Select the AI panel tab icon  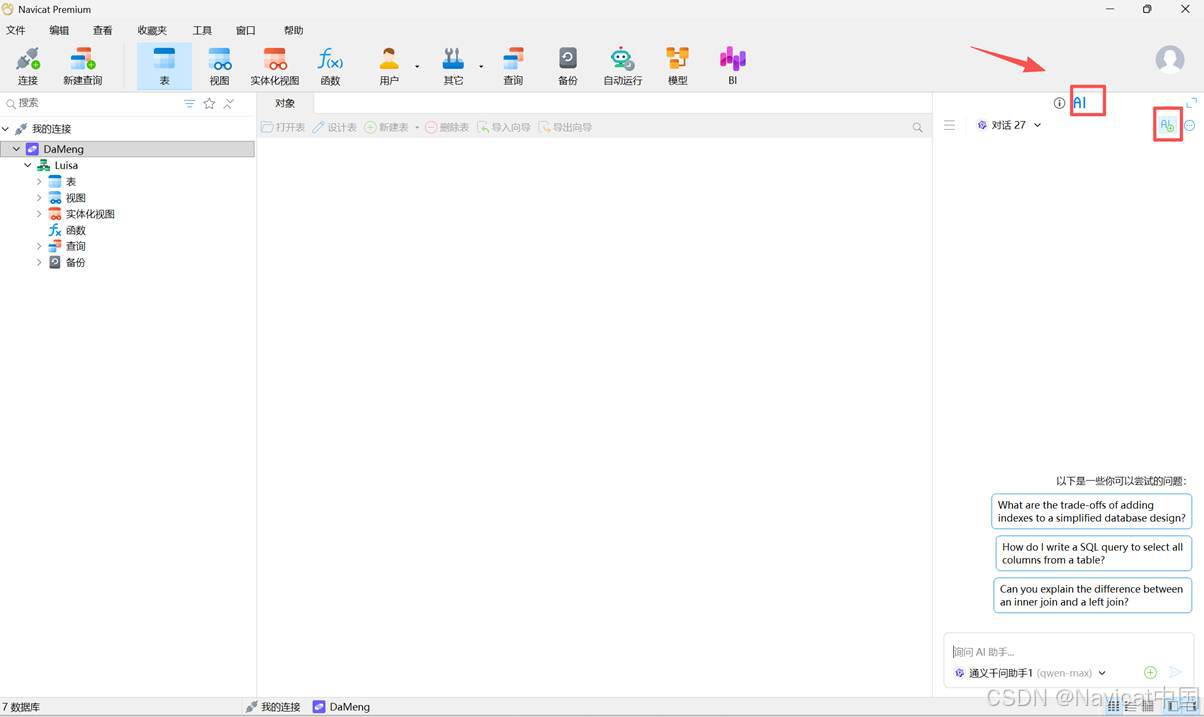(1080, 102)
